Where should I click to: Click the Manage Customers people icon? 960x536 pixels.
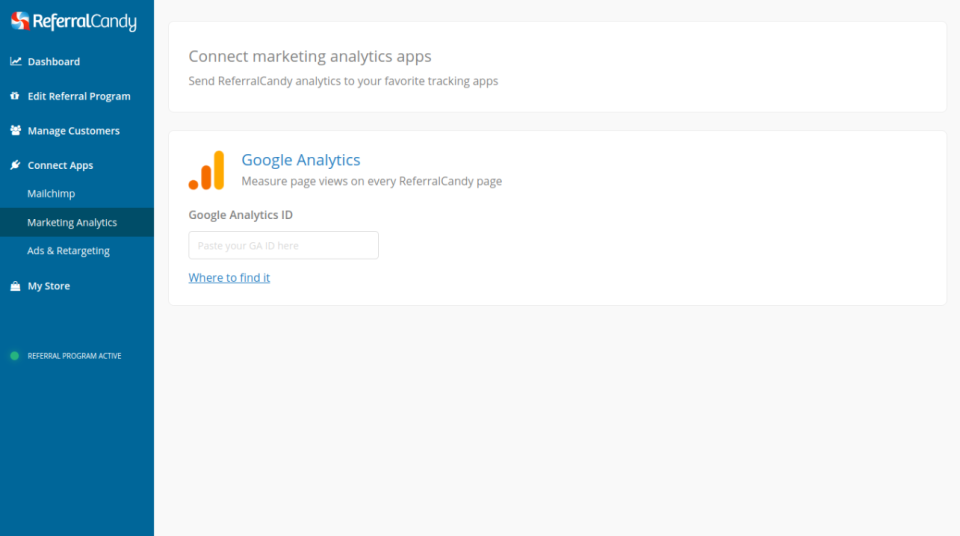click(15, 131)
